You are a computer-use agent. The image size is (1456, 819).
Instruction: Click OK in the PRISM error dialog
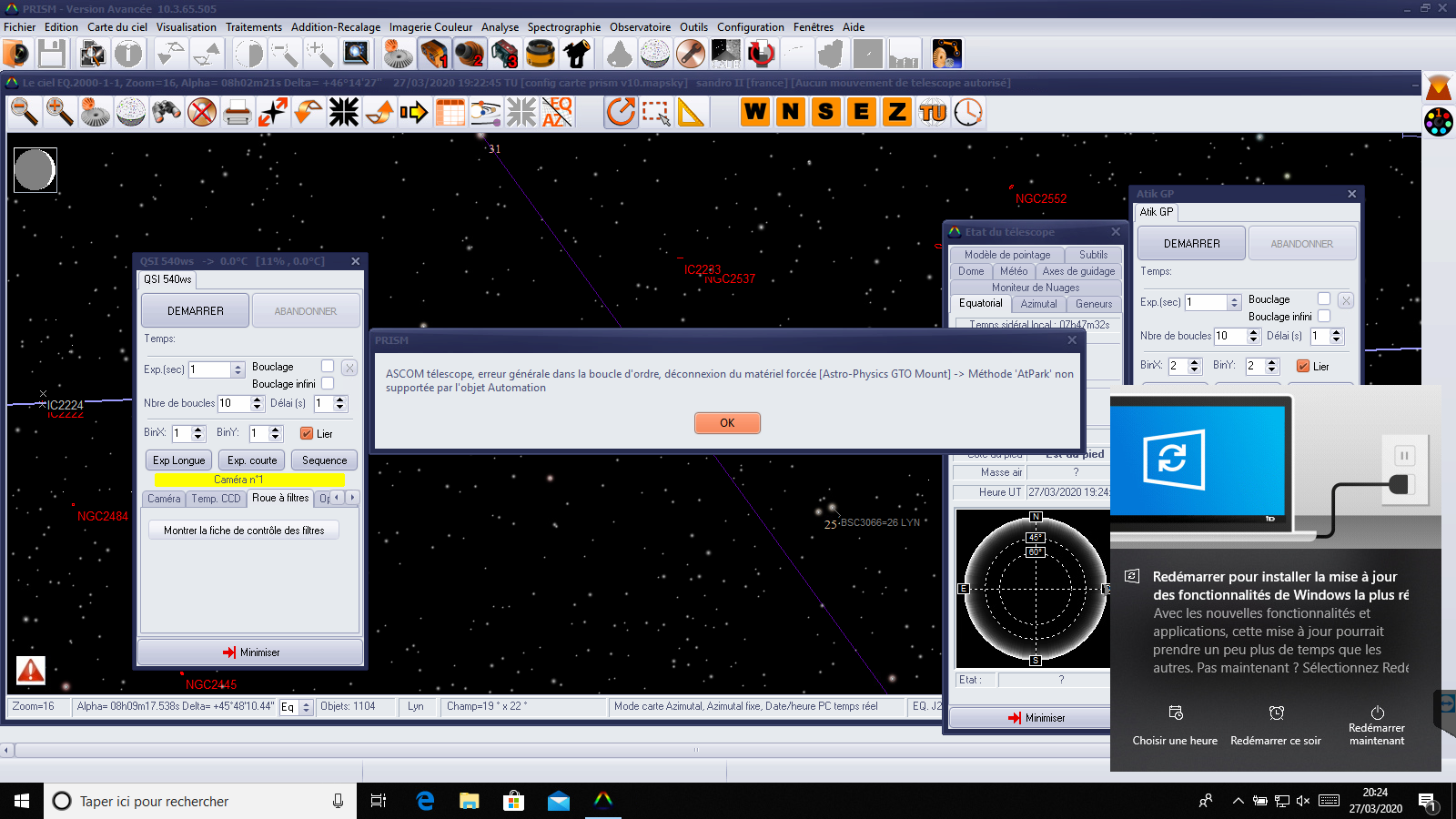(x=727, y=423)
